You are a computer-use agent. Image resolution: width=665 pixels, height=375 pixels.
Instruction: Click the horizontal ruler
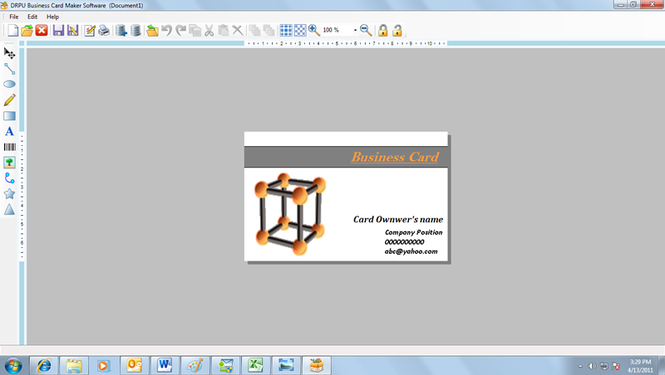coord(346,43)
